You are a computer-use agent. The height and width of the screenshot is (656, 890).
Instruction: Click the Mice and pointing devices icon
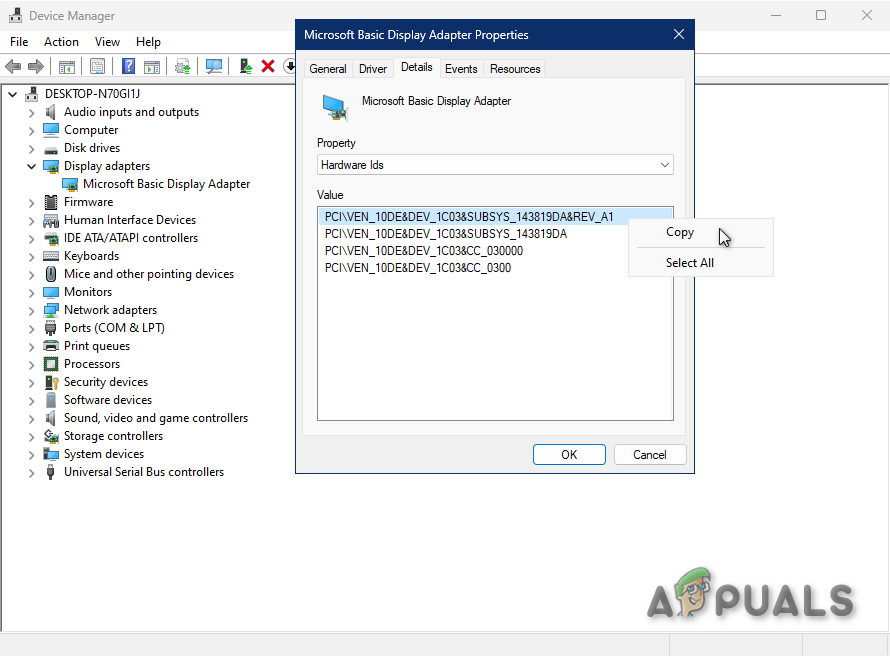click(x=51, y=274)
